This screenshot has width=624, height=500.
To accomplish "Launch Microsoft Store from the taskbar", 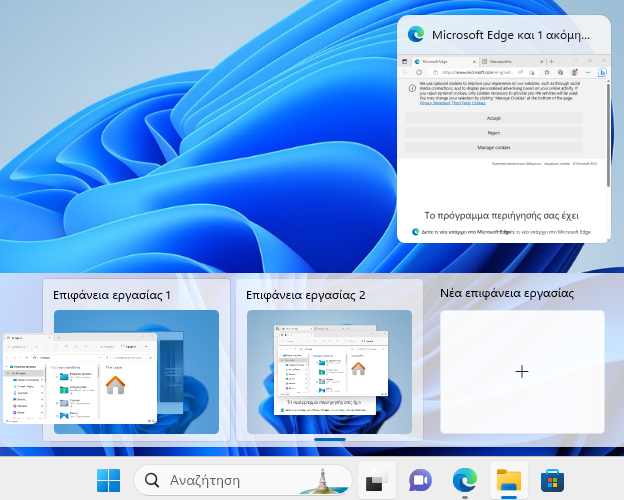I will [552, 480].
